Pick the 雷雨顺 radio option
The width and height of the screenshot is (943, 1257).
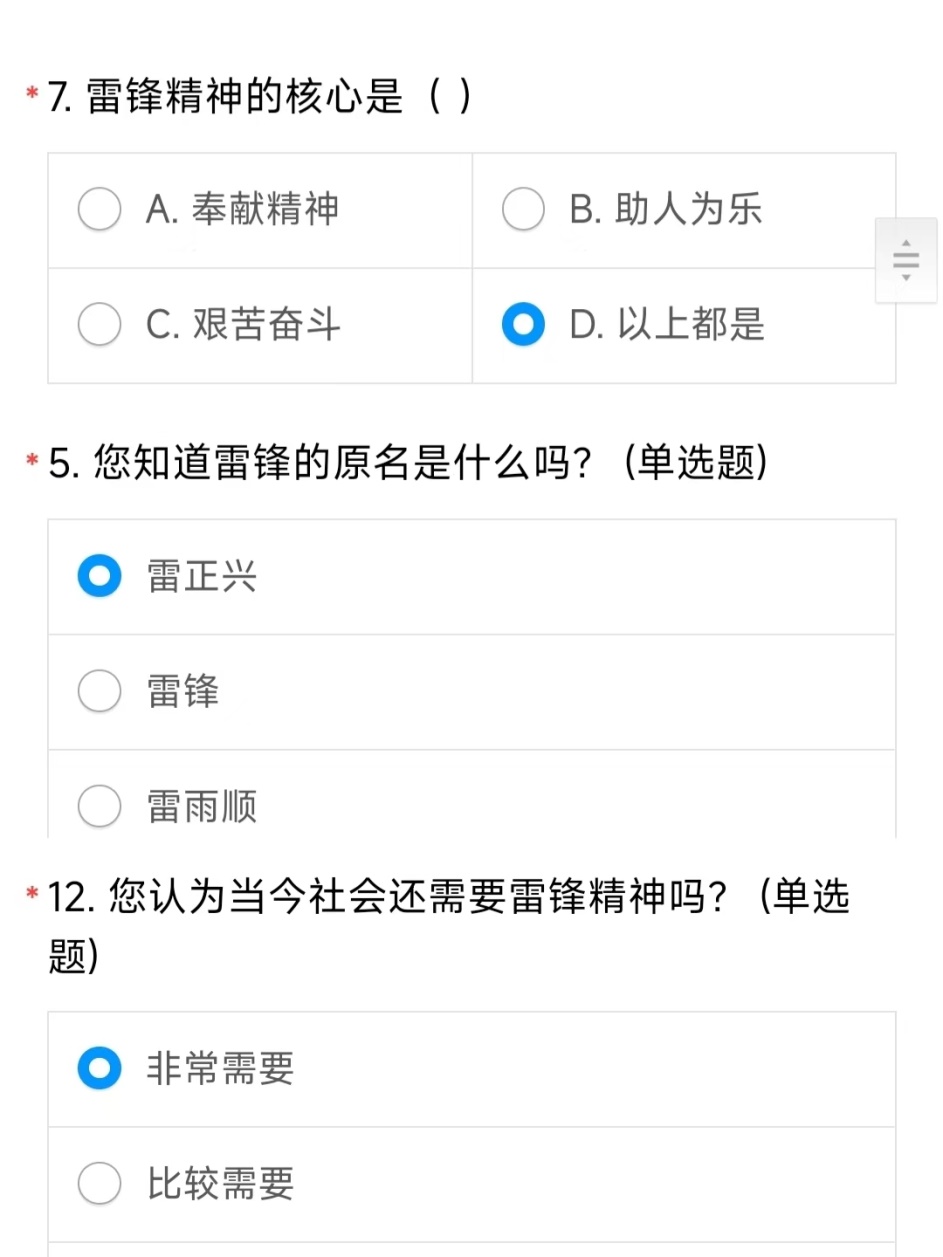[x=99, y=807]
